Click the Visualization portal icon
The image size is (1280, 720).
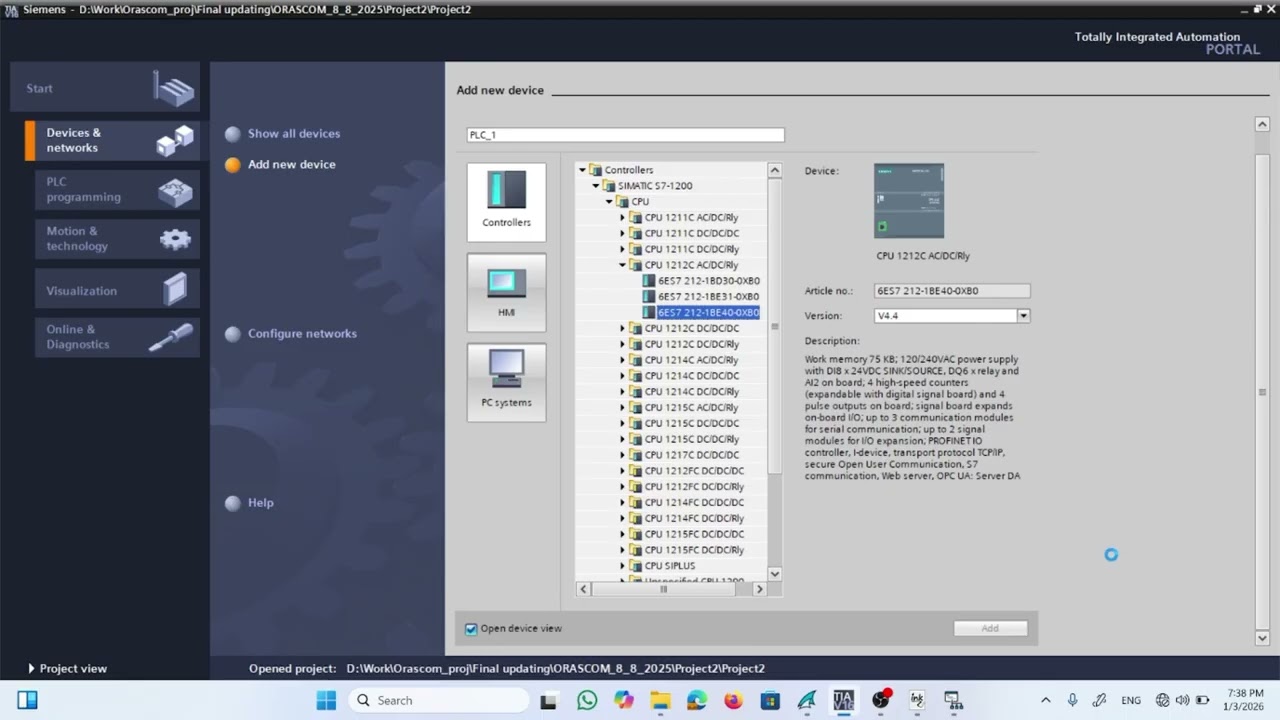175,289
